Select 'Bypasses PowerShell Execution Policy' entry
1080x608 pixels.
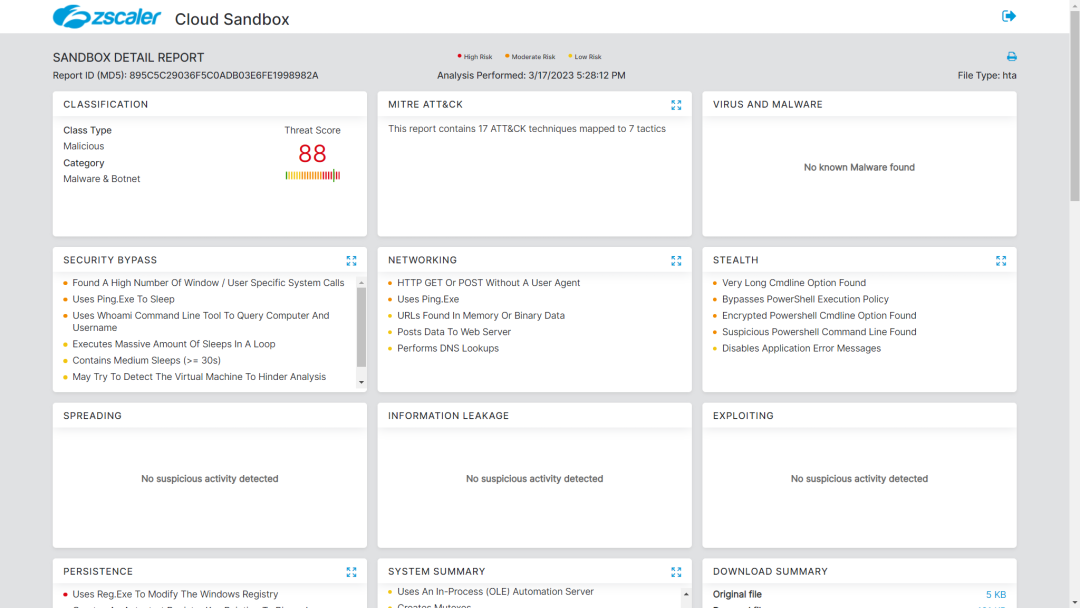[x=805, y=299]
